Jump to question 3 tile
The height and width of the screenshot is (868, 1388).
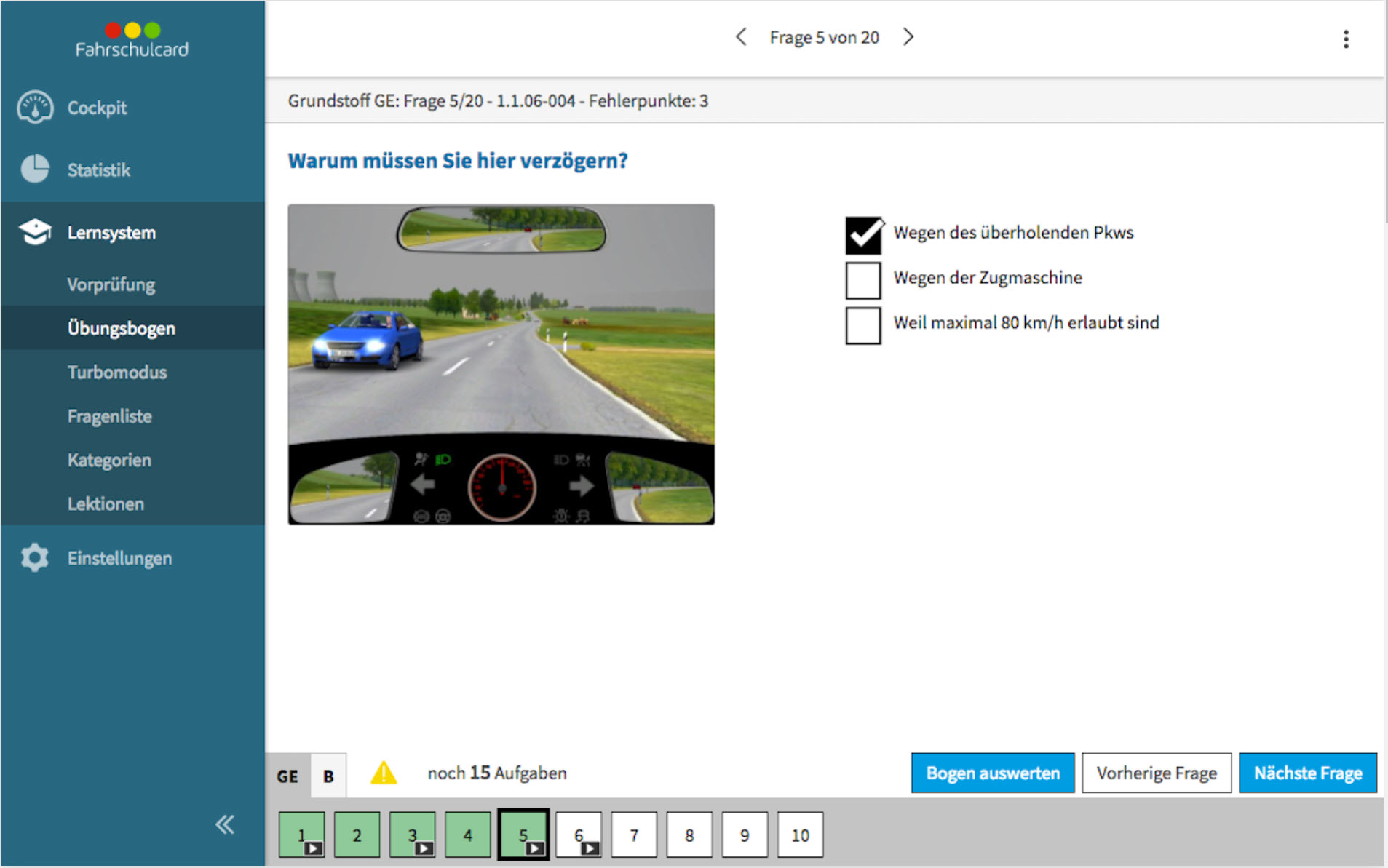click(x=412, y=835)
